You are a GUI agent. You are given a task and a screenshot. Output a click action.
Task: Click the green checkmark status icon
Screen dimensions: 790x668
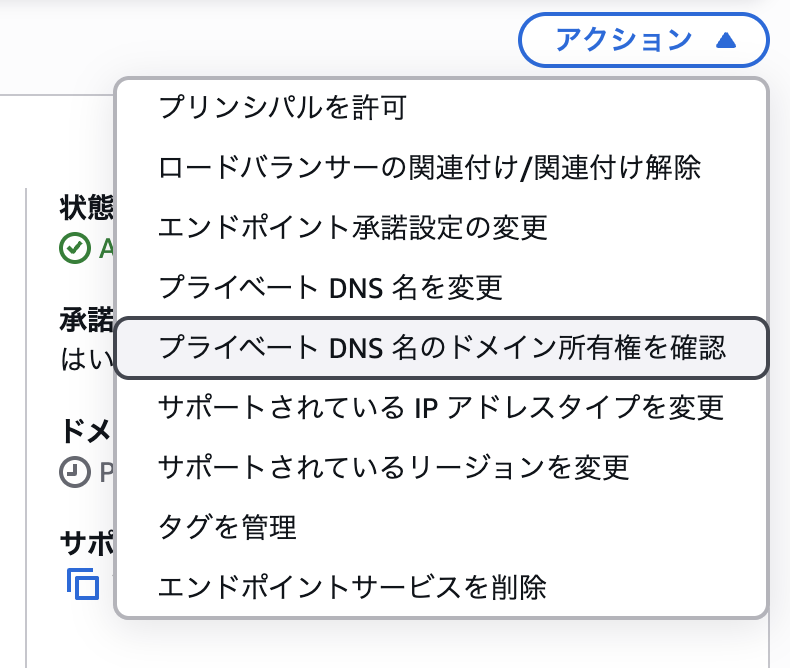[x=75, y=248]
